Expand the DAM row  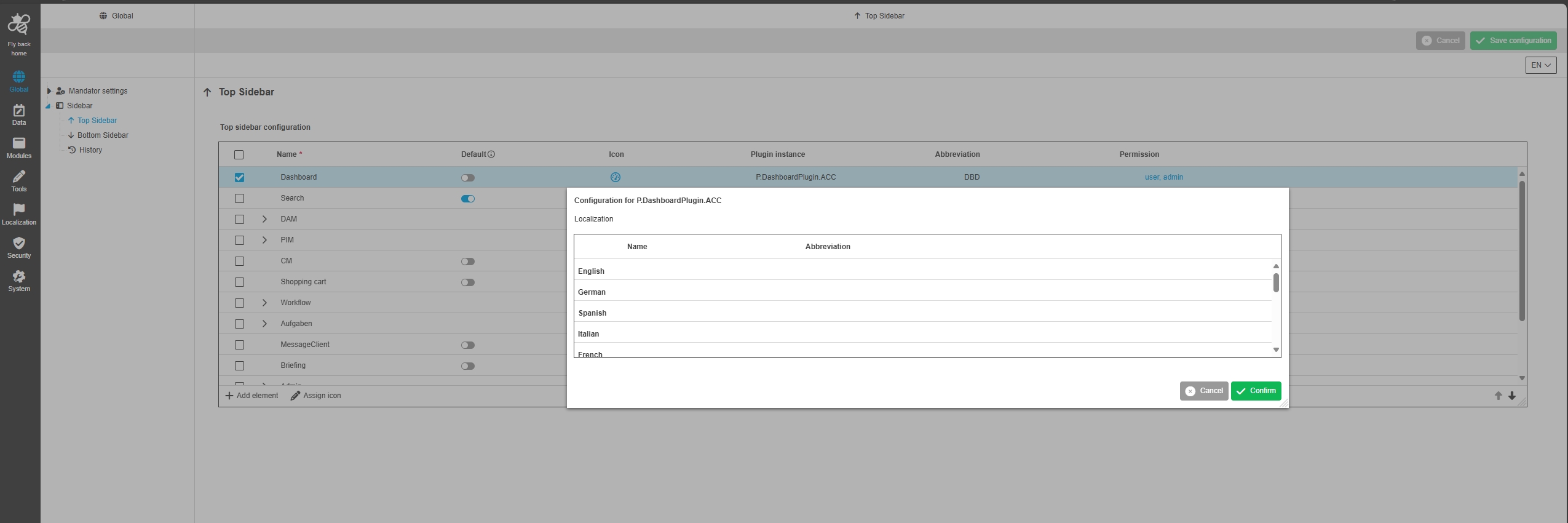point(264,219)
